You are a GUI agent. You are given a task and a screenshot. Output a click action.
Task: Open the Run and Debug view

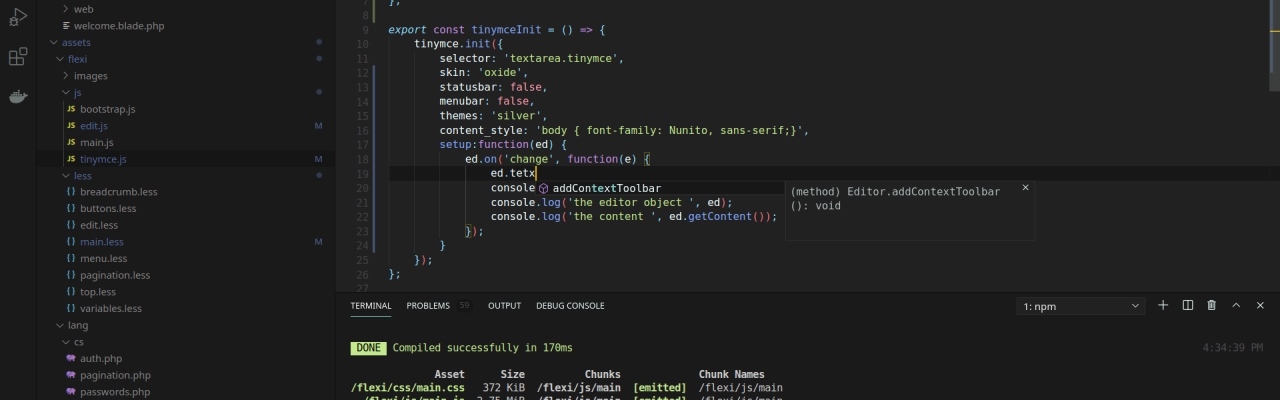tap(18, 17)
